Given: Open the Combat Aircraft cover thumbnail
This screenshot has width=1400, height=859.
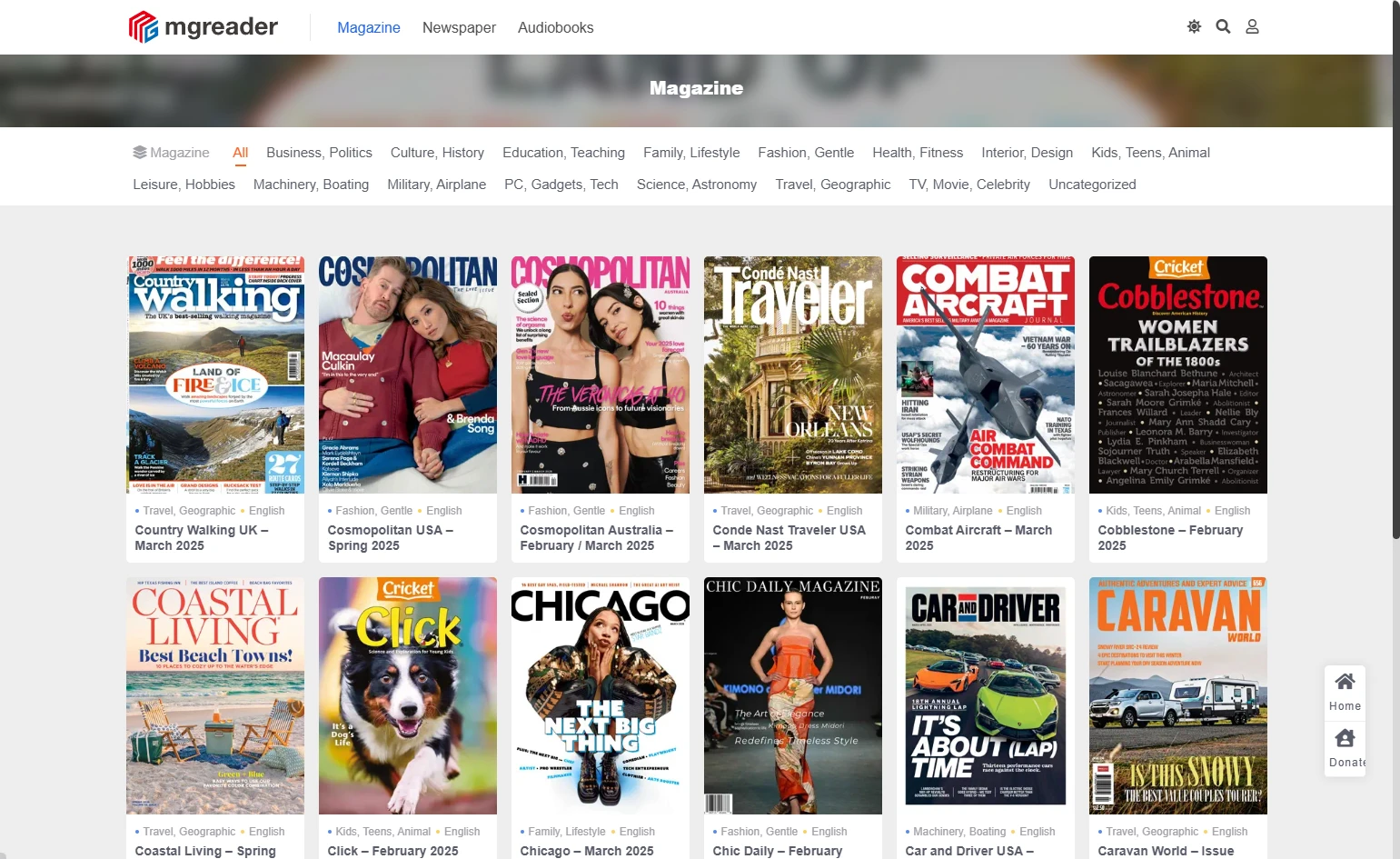Looking at the screenshot, I should [x=985, y=375].
